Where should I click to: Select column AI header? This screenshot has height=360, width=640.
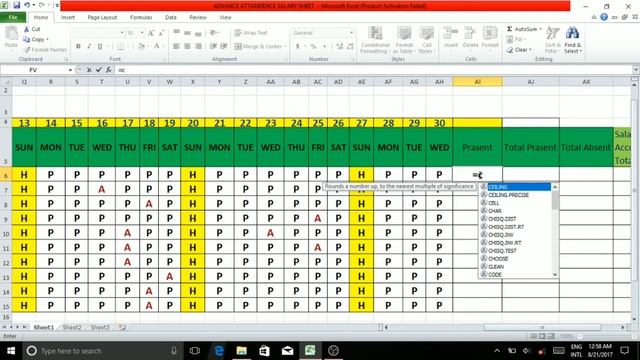[x=477, y=82]
